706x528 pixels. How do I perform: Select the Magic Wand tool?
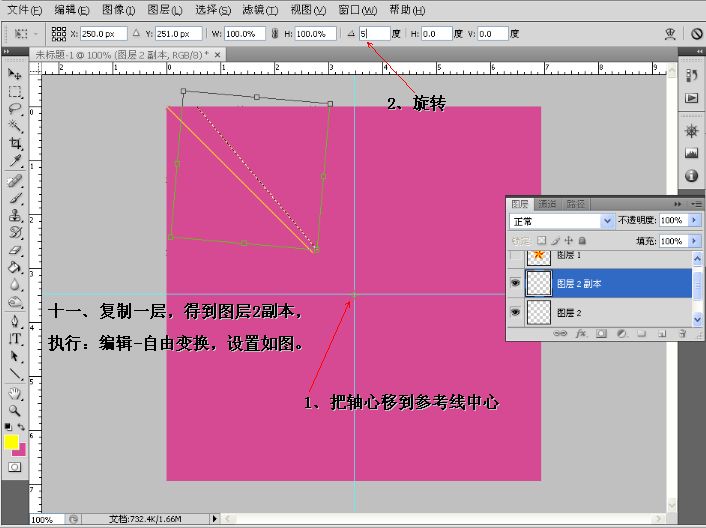click(x=15, y=126)
